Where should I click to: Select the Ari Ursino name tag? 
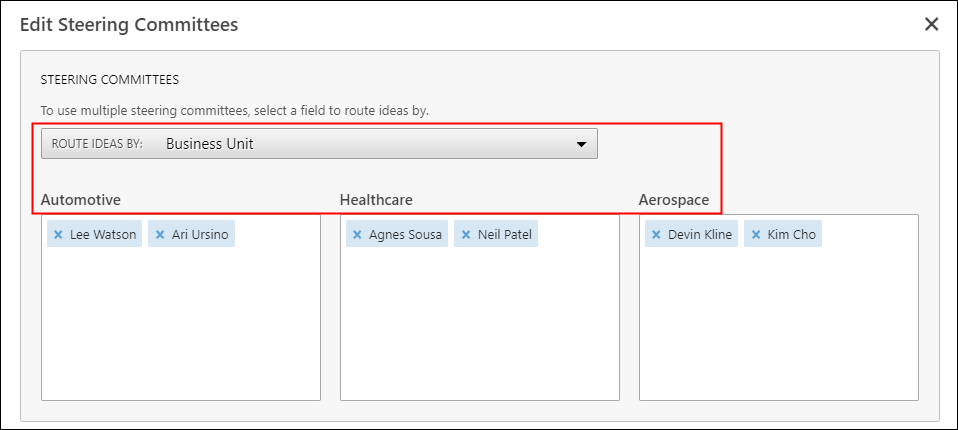coord(199,235)
